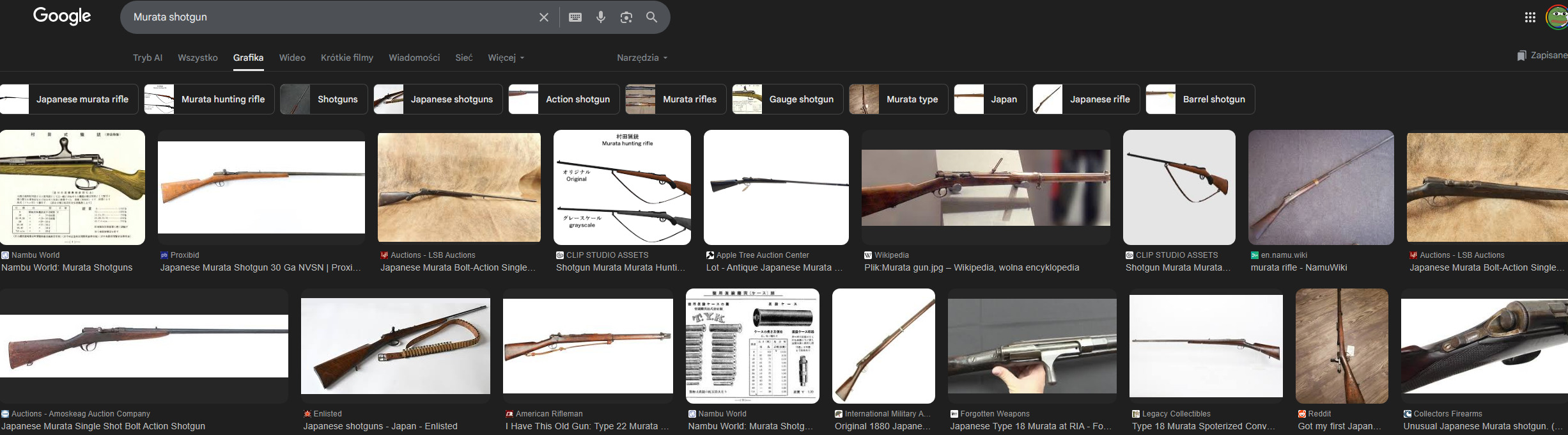Open the account profile avatar
The width and height of the screenshot is (1568, 435).
[1557, 17]
